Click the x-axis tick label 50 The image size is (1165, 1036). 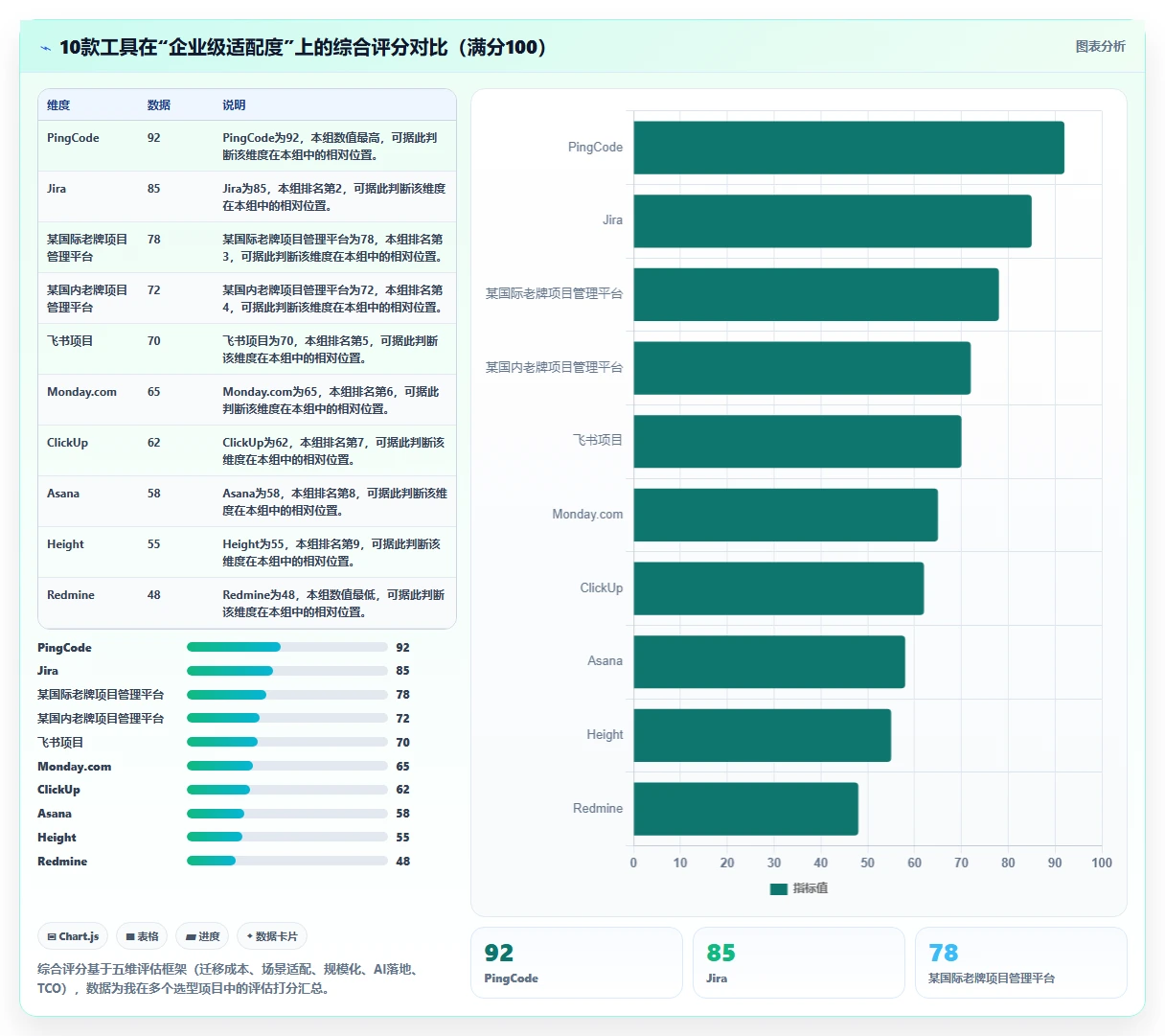point(868,863)
